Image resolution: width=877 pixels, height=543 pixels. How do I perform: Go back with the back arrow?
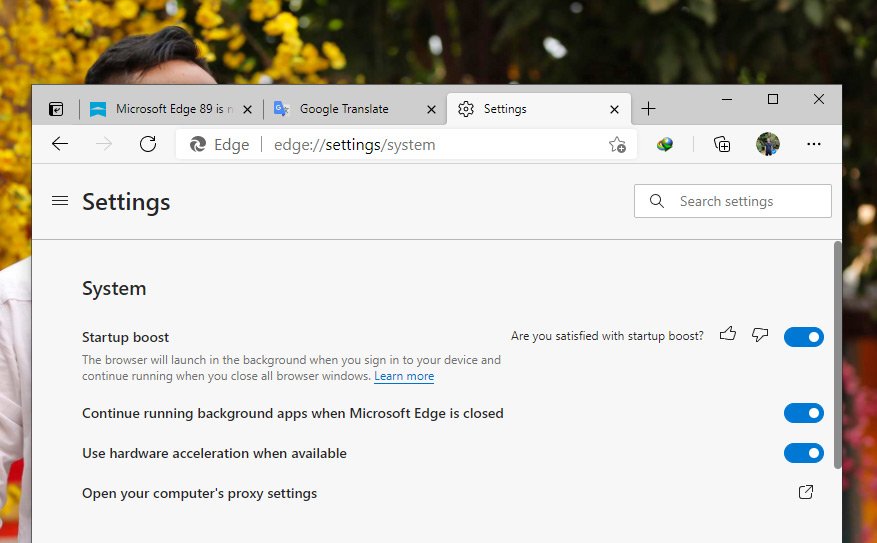pos(60,144)
